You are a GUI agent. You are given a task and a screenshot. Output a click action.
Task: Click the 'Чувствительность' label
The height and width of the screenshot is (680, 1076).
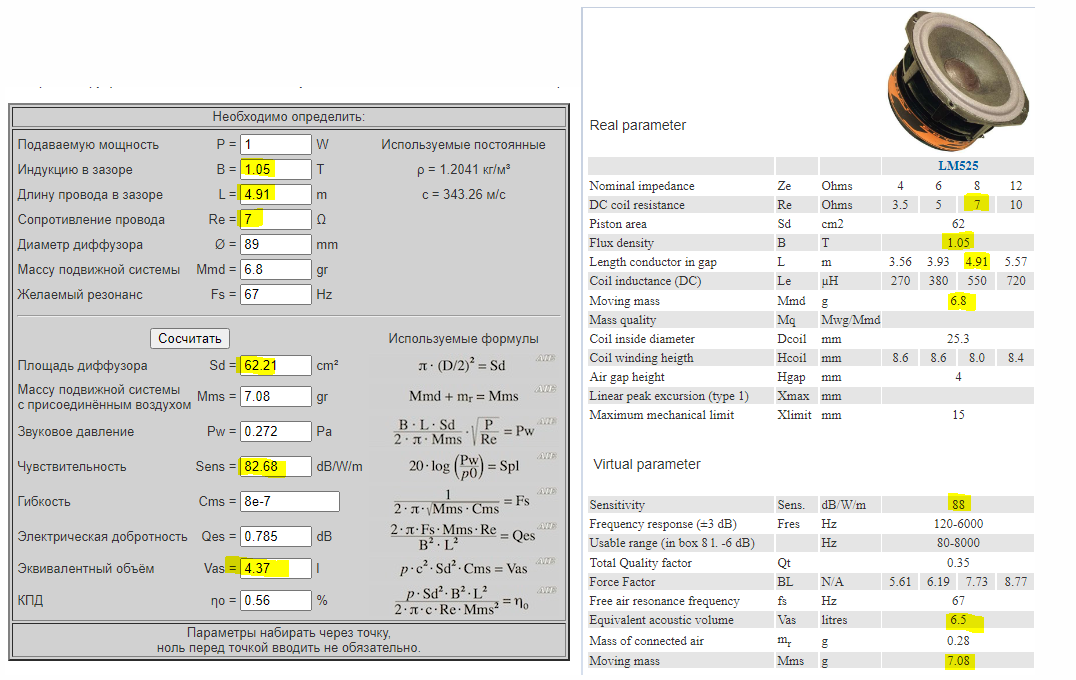[72, 467]
